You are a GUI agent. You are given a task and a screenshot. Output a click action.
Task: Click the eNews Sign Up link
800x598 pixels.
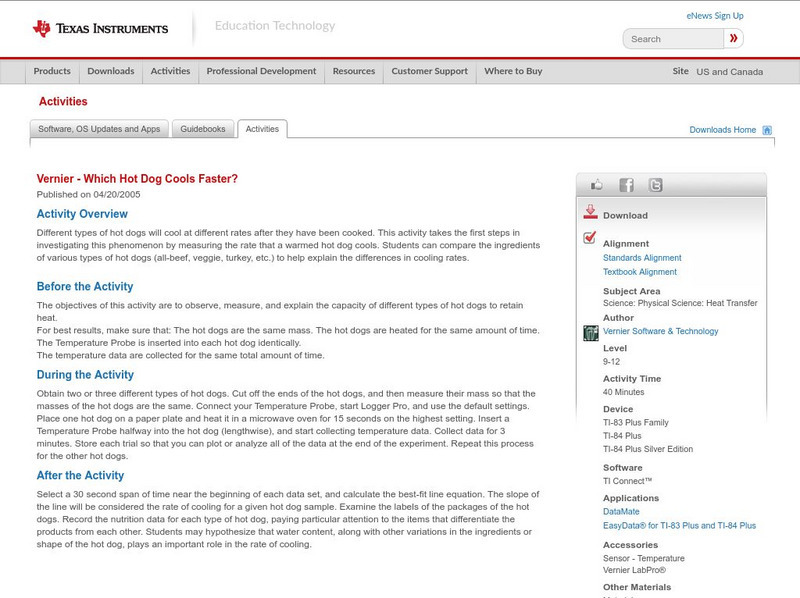pos(715,16)
